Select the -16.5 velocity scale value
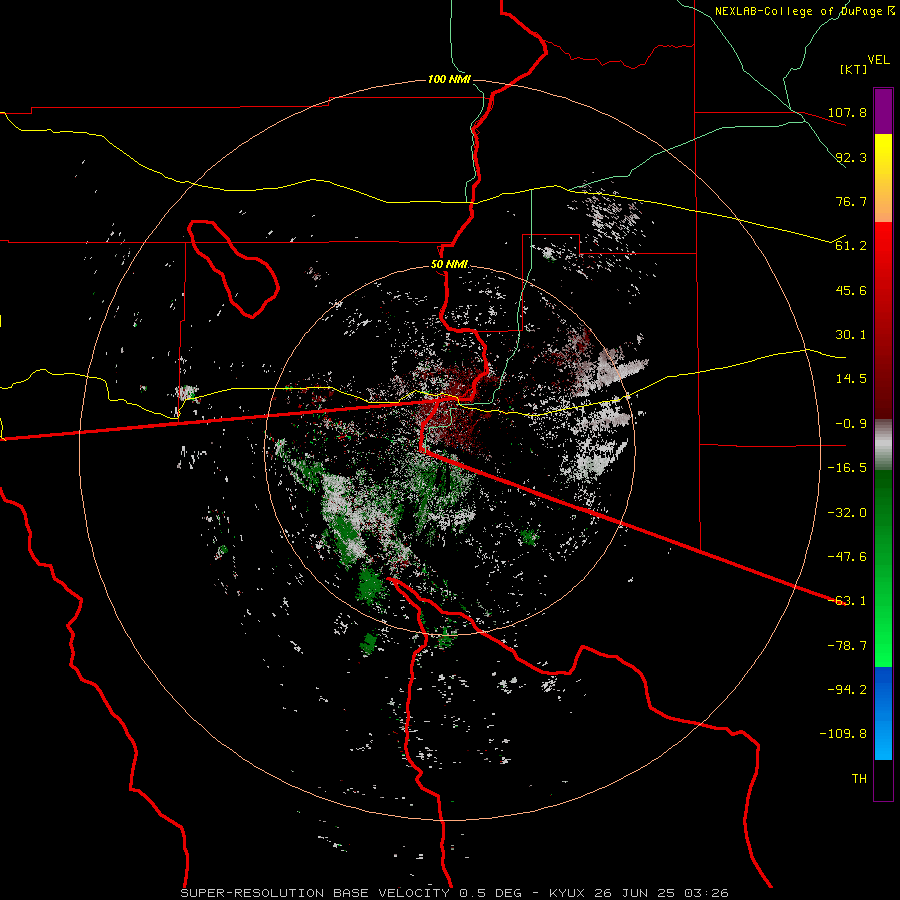The image size is (900, 900). click(x=848, y=468)
